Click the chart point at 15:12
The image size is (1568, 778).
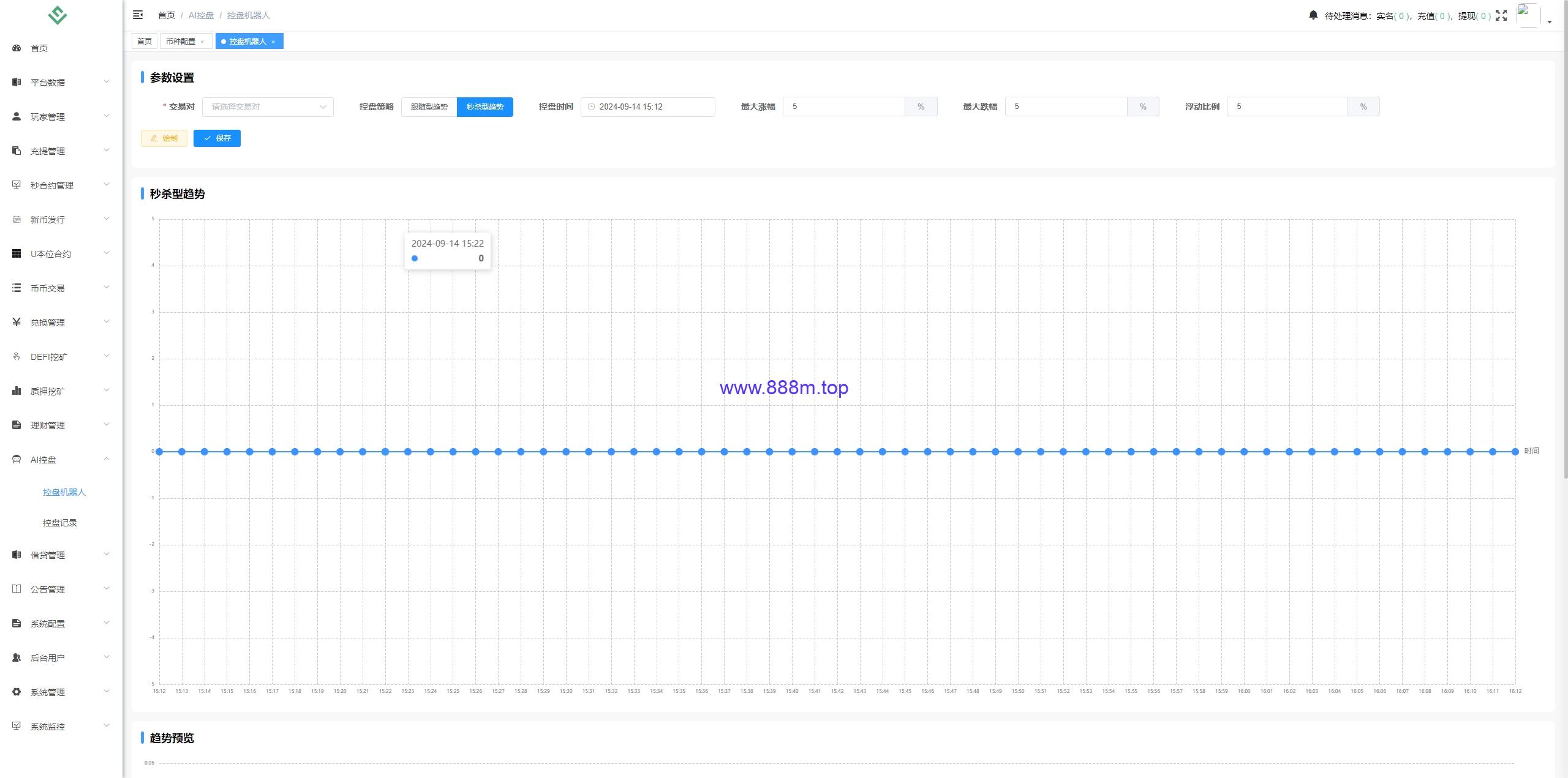click(x=159, y=452)
